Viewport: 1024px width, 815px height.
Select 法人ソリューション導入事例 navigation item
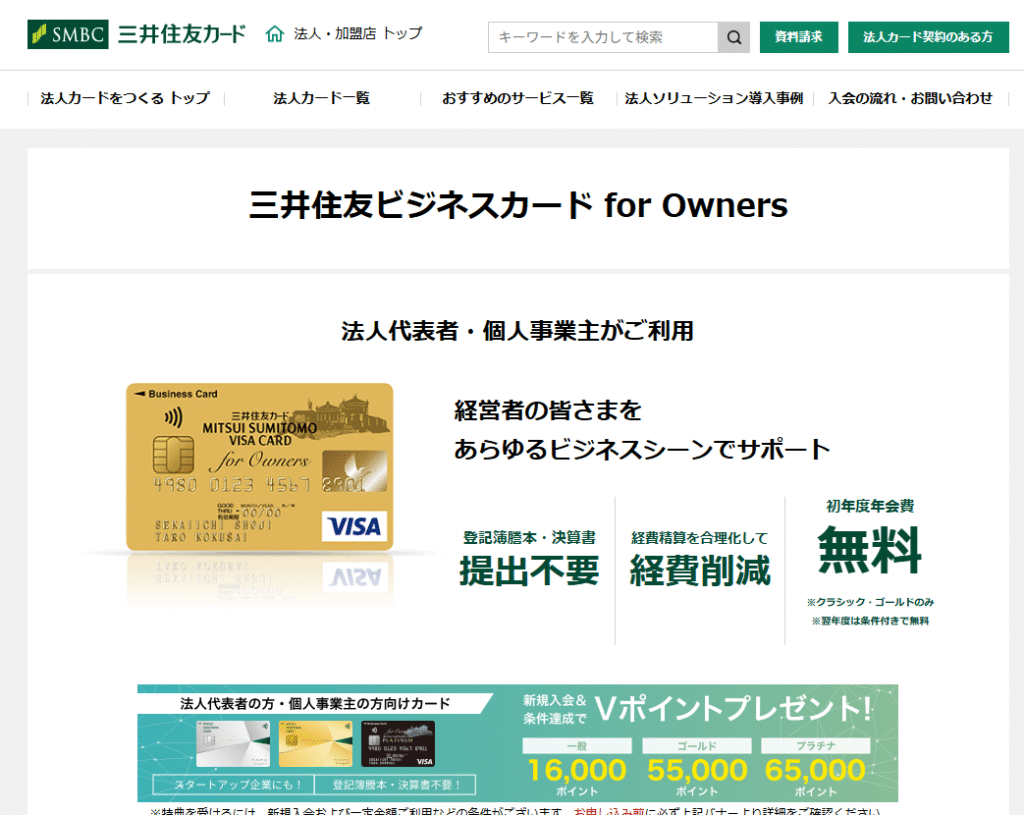pyautogui.click(x=714, y=98)
